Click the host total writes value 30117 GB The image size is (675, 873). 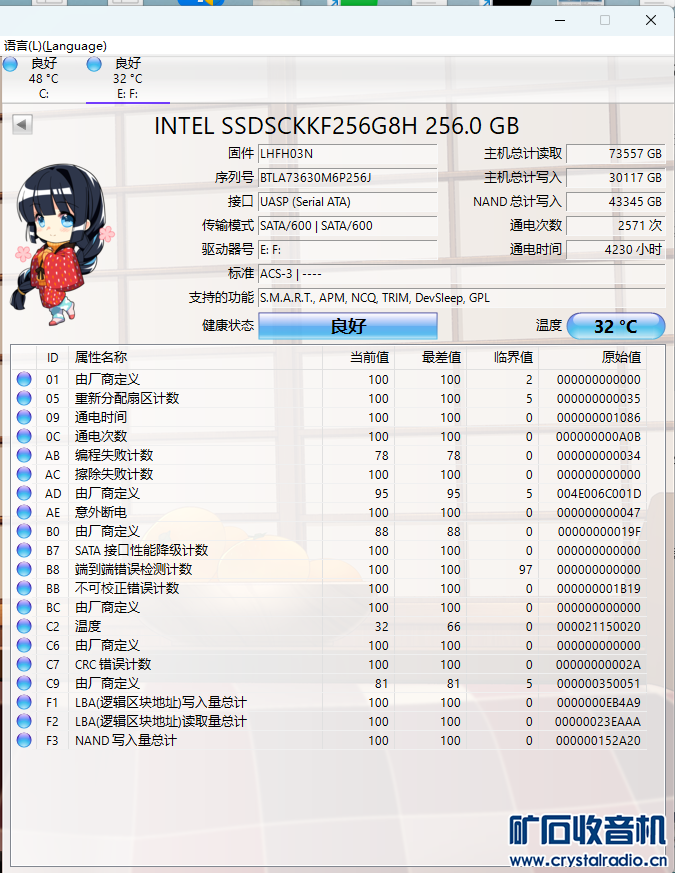click(x=615, y=178)
